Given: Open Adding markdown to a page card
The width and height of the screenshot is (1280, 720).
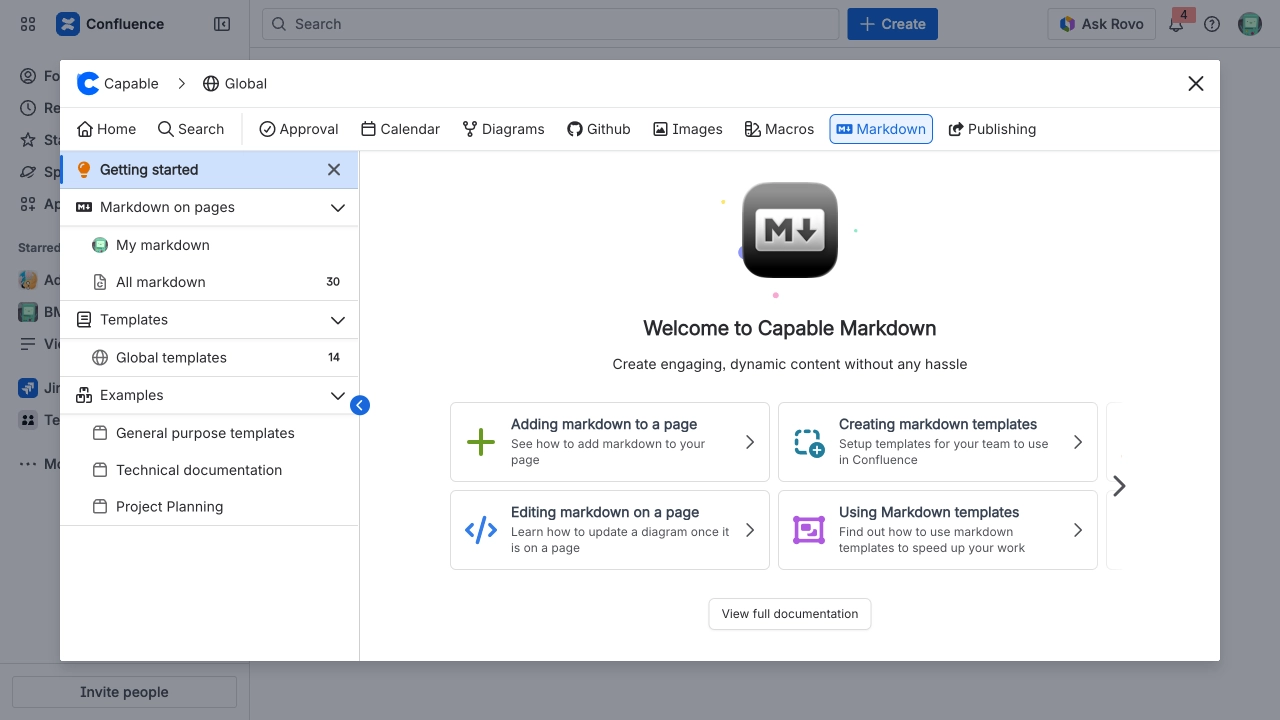Looking at the screenshot, I should click(x=610, y=442).
